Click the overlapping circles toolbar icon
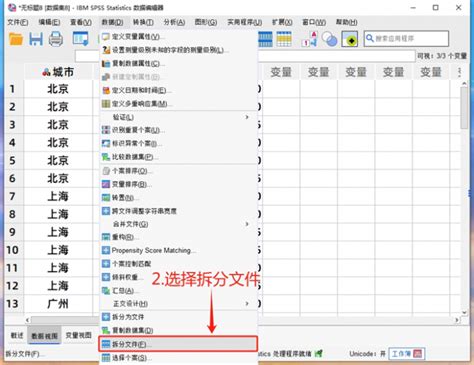Image resolution: width=474 pixels, height=365 pixels. coord(329,39)
